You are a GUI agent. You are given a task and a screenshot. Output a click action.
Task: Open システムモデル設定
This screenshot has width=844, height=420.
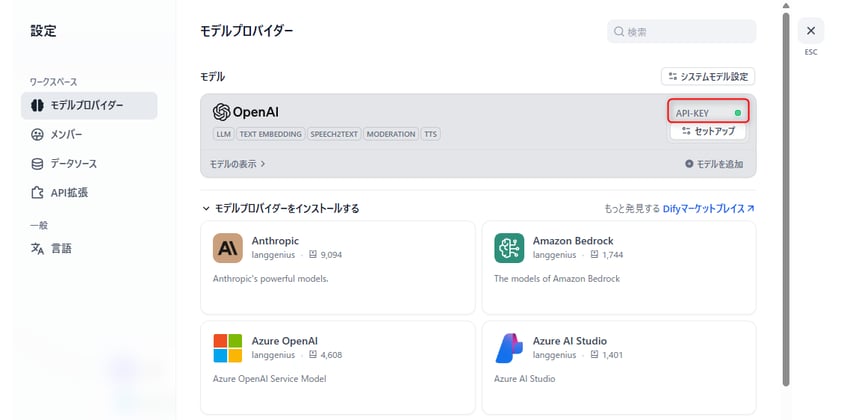tap(708, 76)
